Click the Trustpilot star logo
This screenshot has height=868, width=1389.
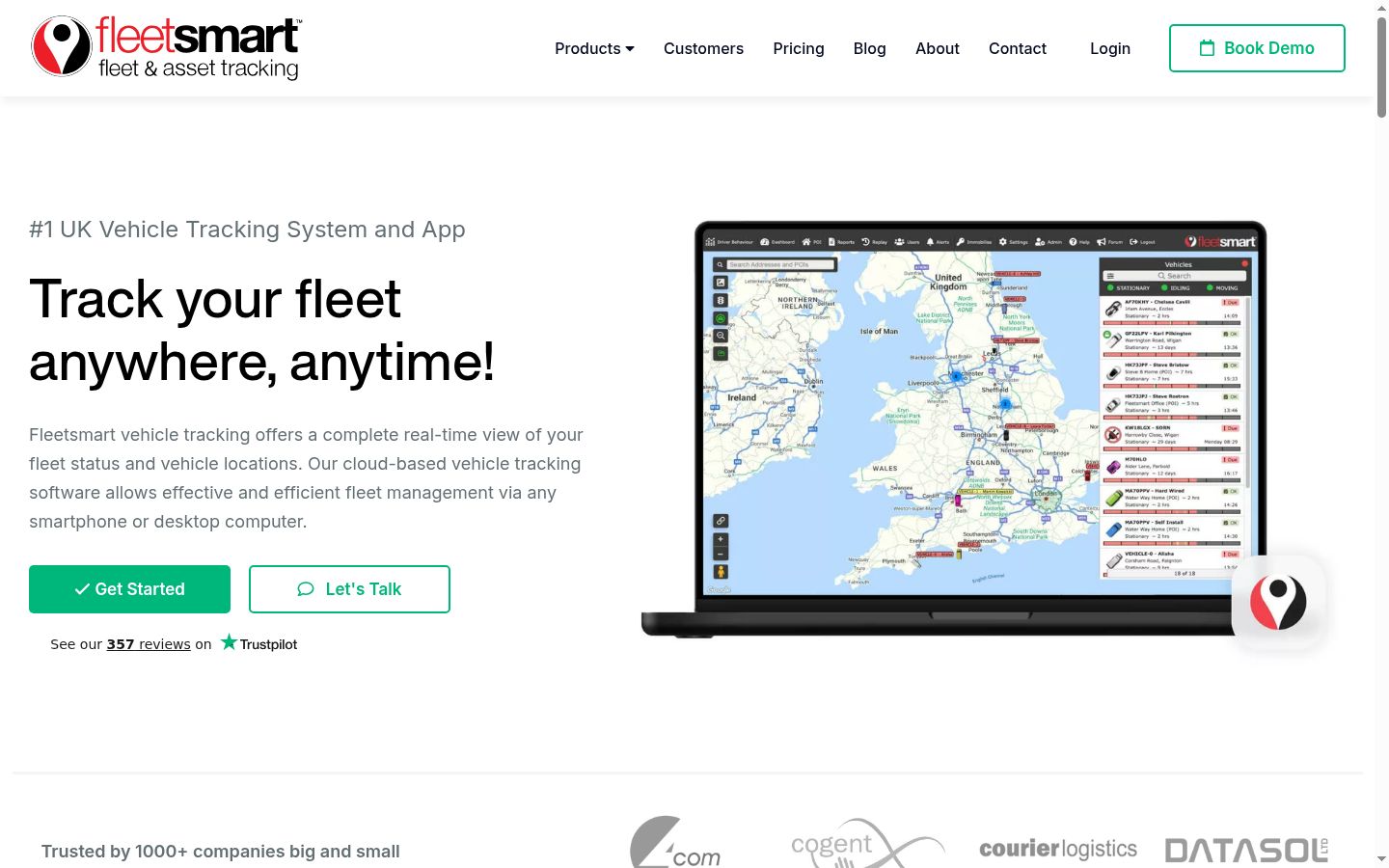(x=259, y=642)
